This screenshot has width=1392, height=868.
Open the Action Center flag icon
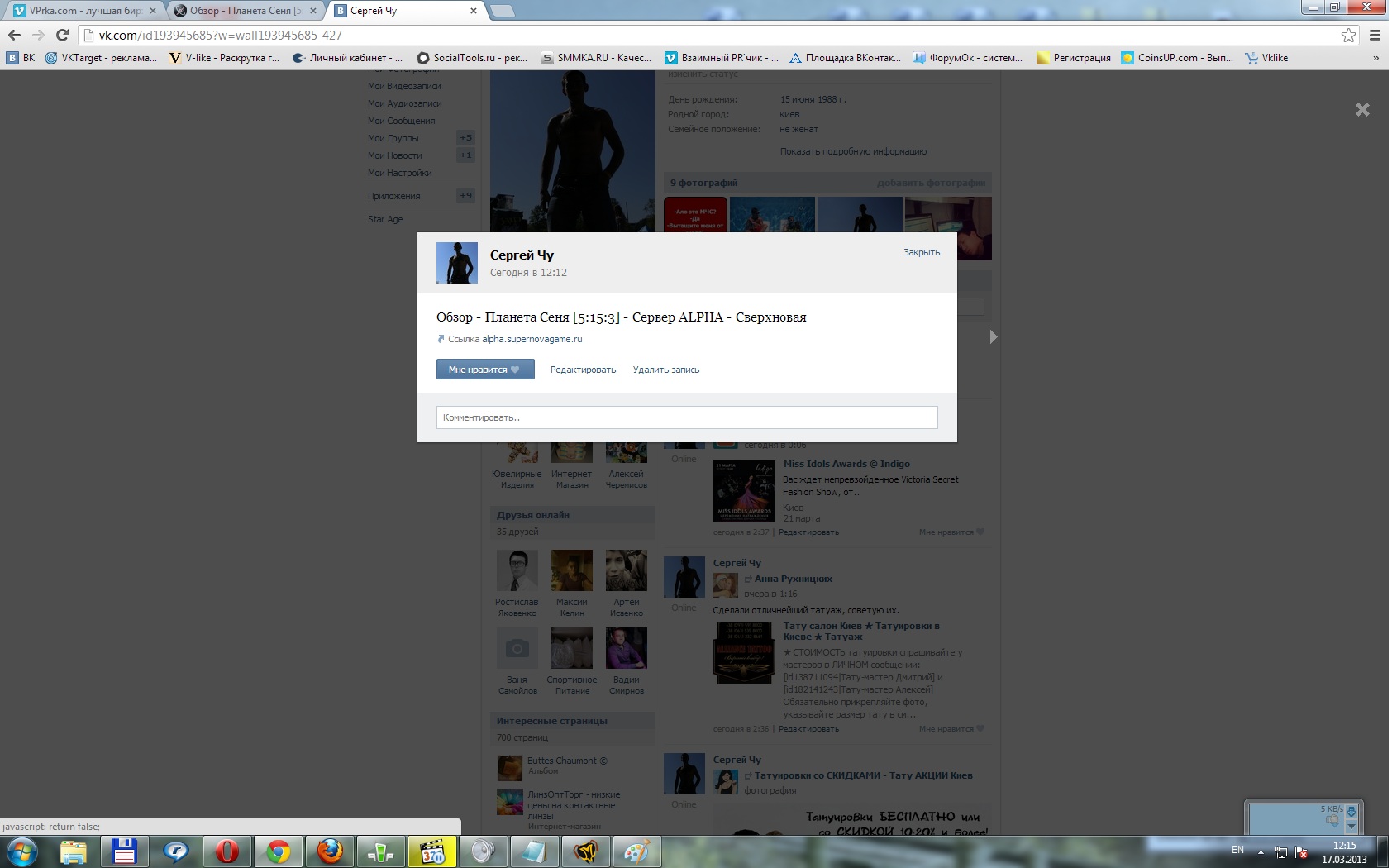point(1302,851)
